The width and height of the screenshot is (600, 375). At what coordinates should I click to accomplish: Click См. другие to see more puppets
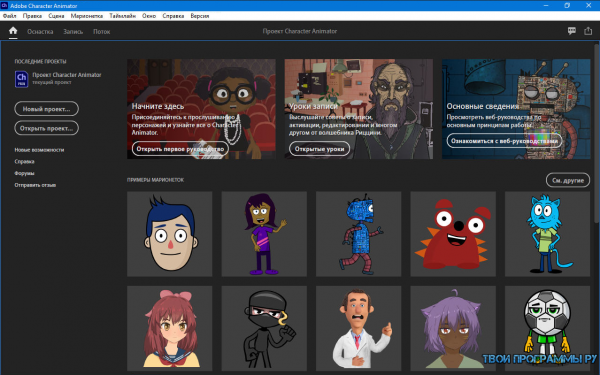point(568,180)
